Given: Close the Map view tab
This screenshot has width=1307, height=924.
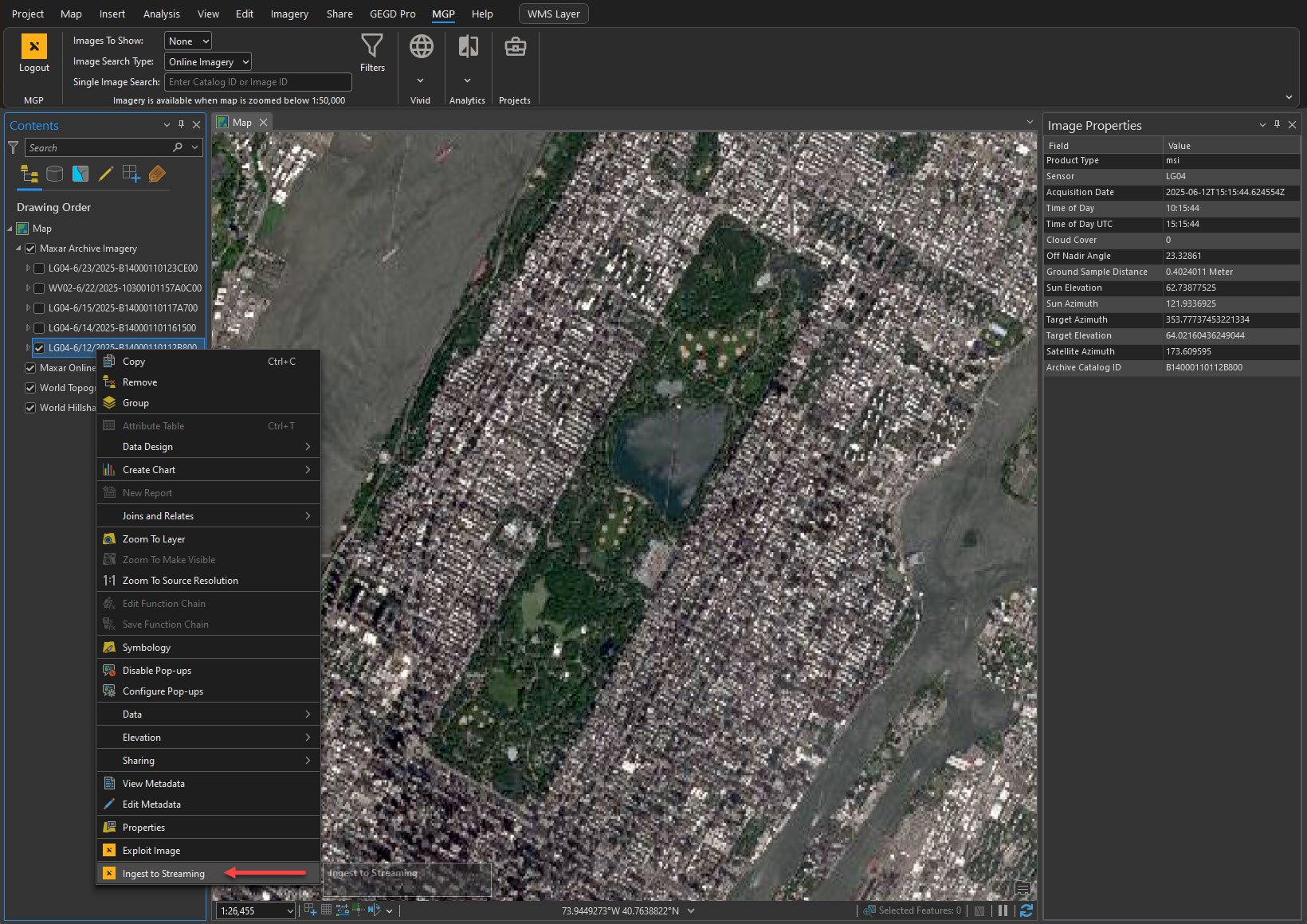Looking at the screenshot, I should (x=263, y=122).
